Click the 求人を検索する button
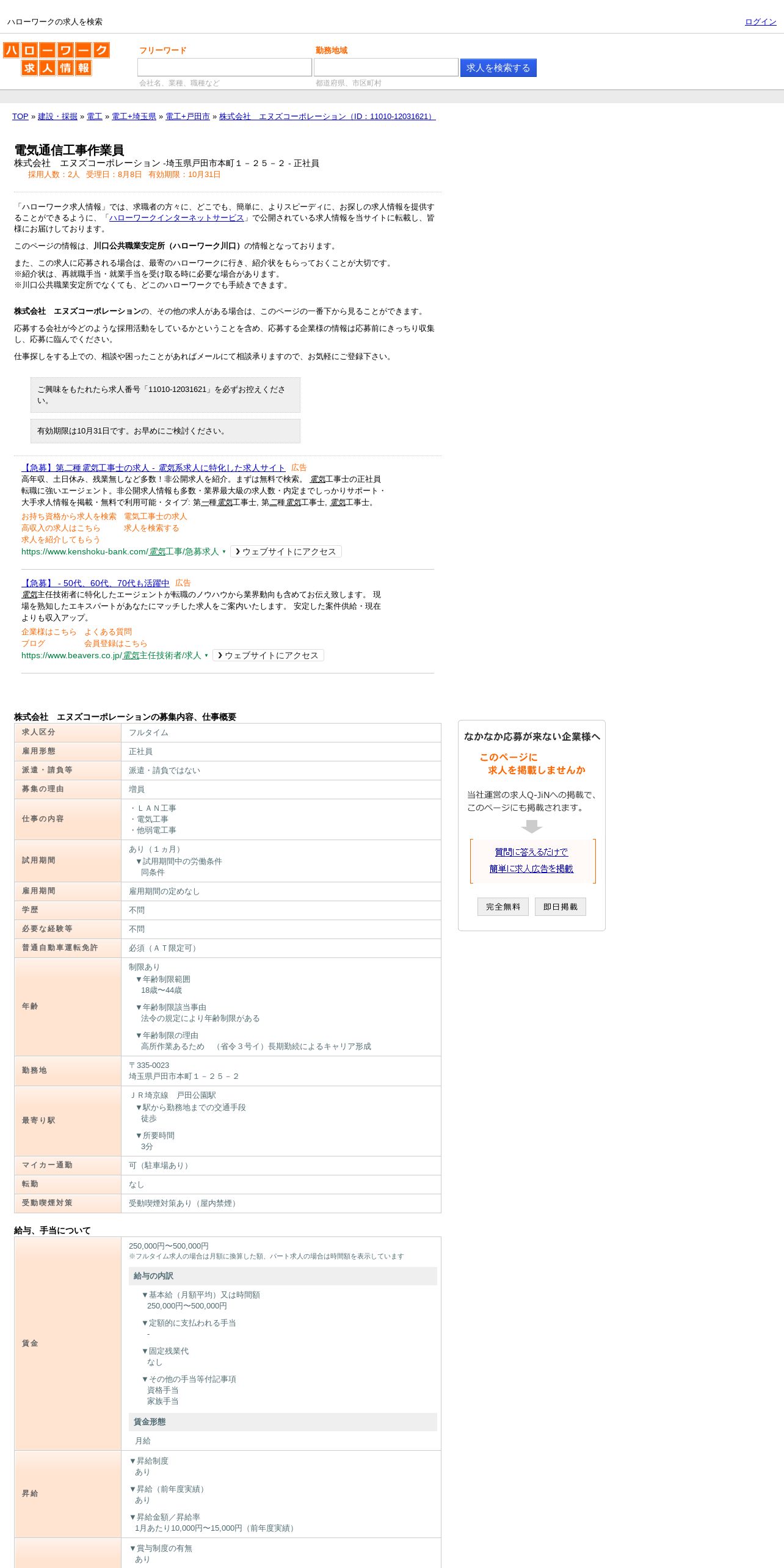Screen dimensions: 784x1568 click(x=498, y=68)
